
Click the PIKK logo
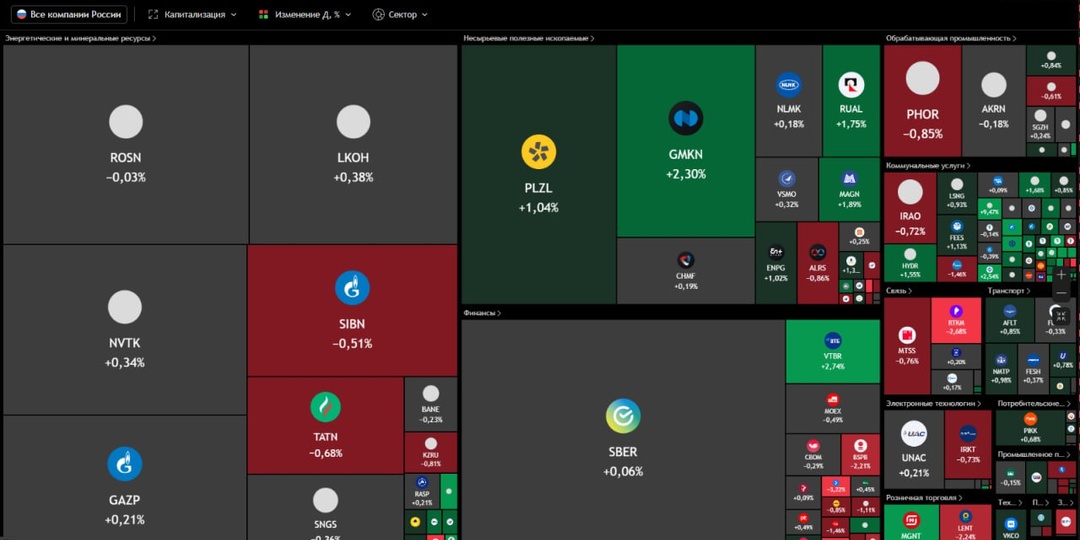pyautogui.click(x=1031, y=418)
